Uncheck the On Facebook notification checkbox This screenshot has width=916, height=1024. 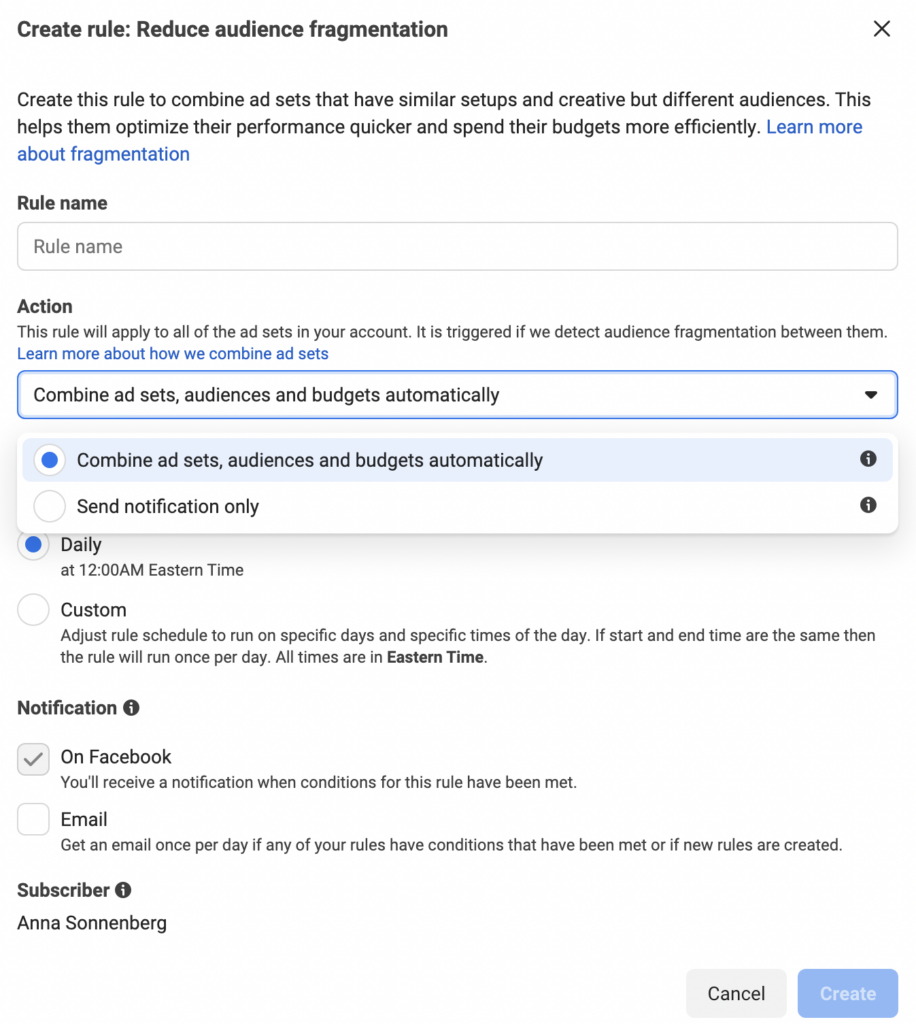click(x=33, y=759)
